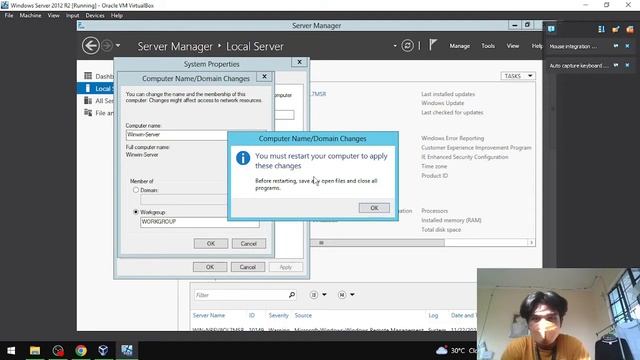
Task: Click the Mouse integration notification text
Action: click(x=573, y=47)
